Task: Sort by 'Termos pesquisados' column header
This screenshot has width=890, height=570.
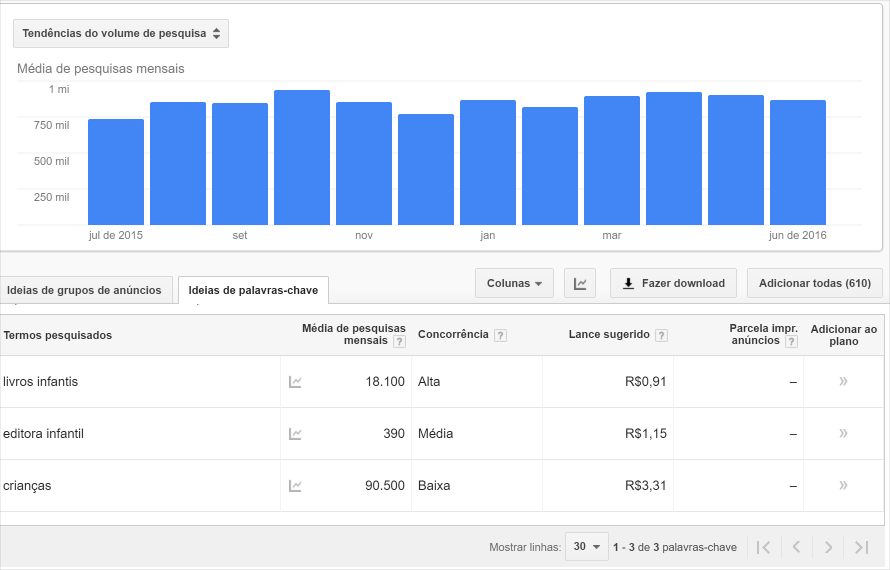Action: pos(57,335)
